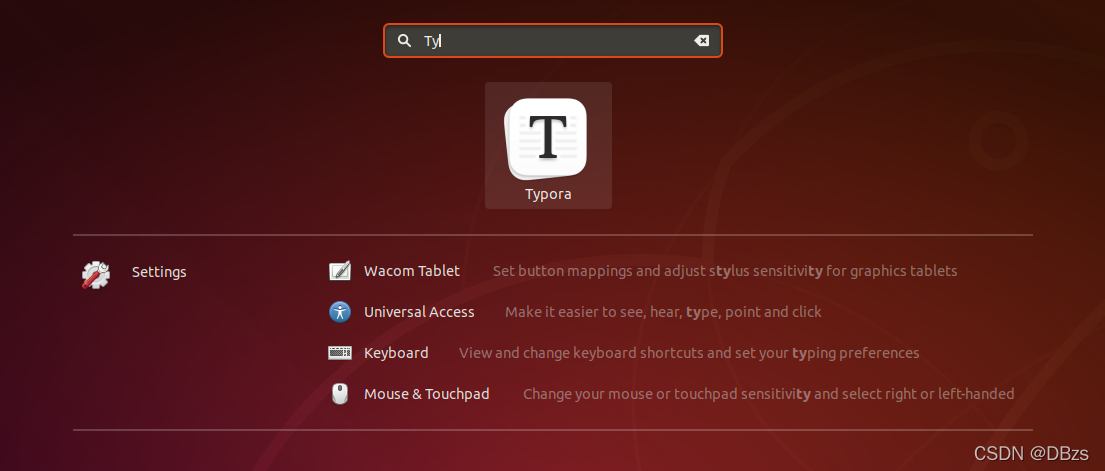This screenshot has width=1105, height=471.
Task: Select the Wacom Tablet result title
Action: [x=412, y=271]
